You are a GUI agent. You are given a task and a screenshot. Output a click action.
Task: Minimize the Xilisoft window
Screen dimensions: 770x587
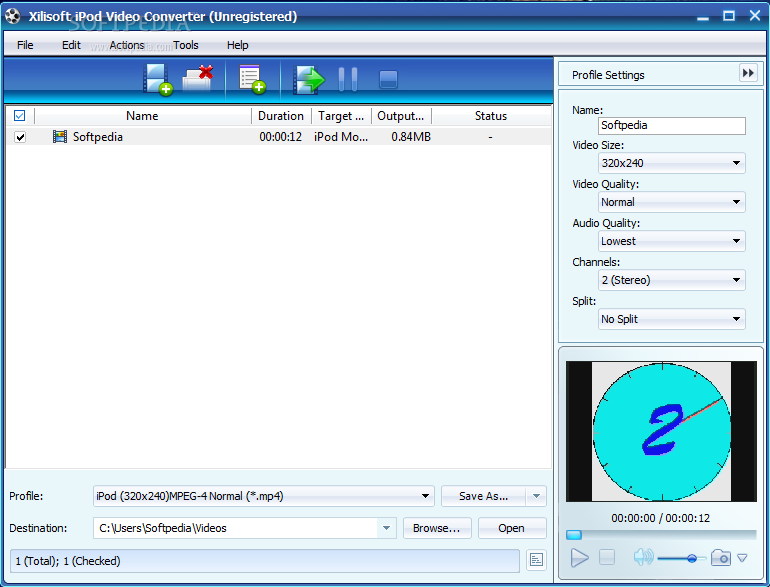point(703,17)
